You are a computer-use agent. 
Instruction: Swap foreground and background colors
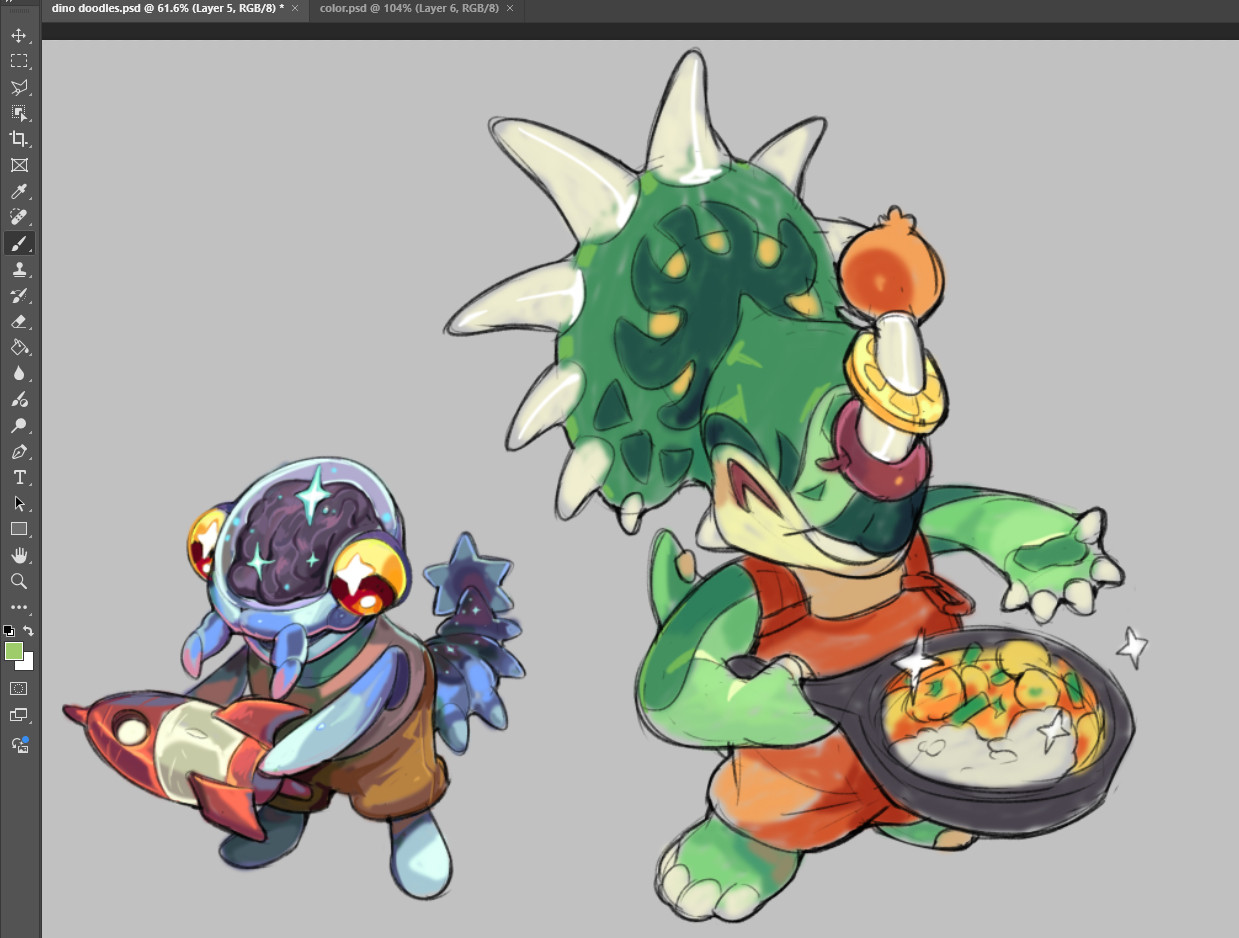[29, 631]
